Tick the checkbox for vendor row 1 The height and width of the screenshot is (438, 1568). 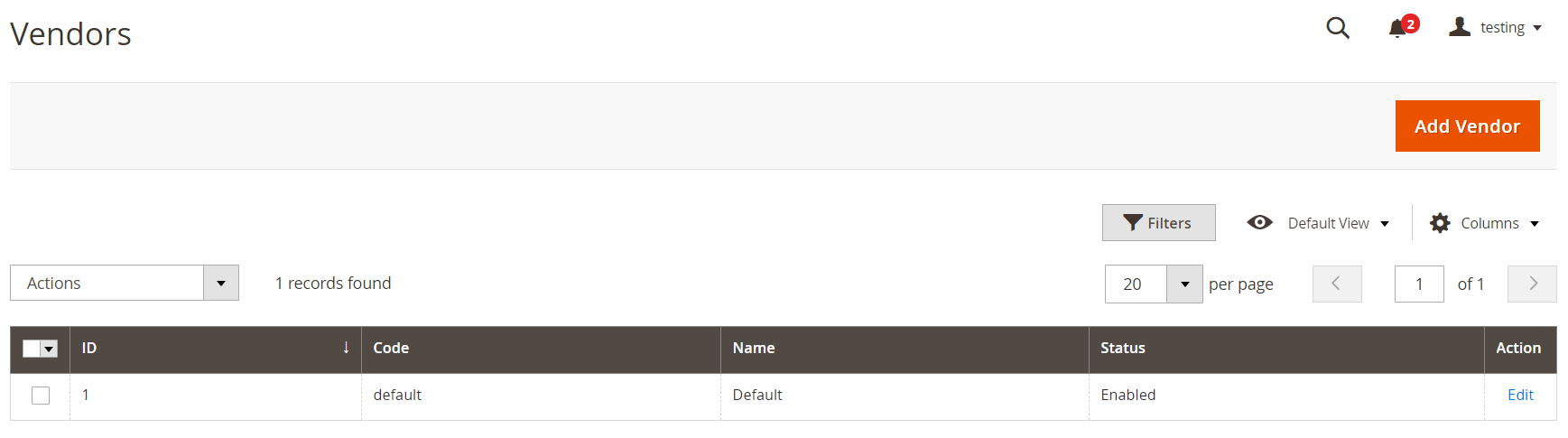(41, 396)
